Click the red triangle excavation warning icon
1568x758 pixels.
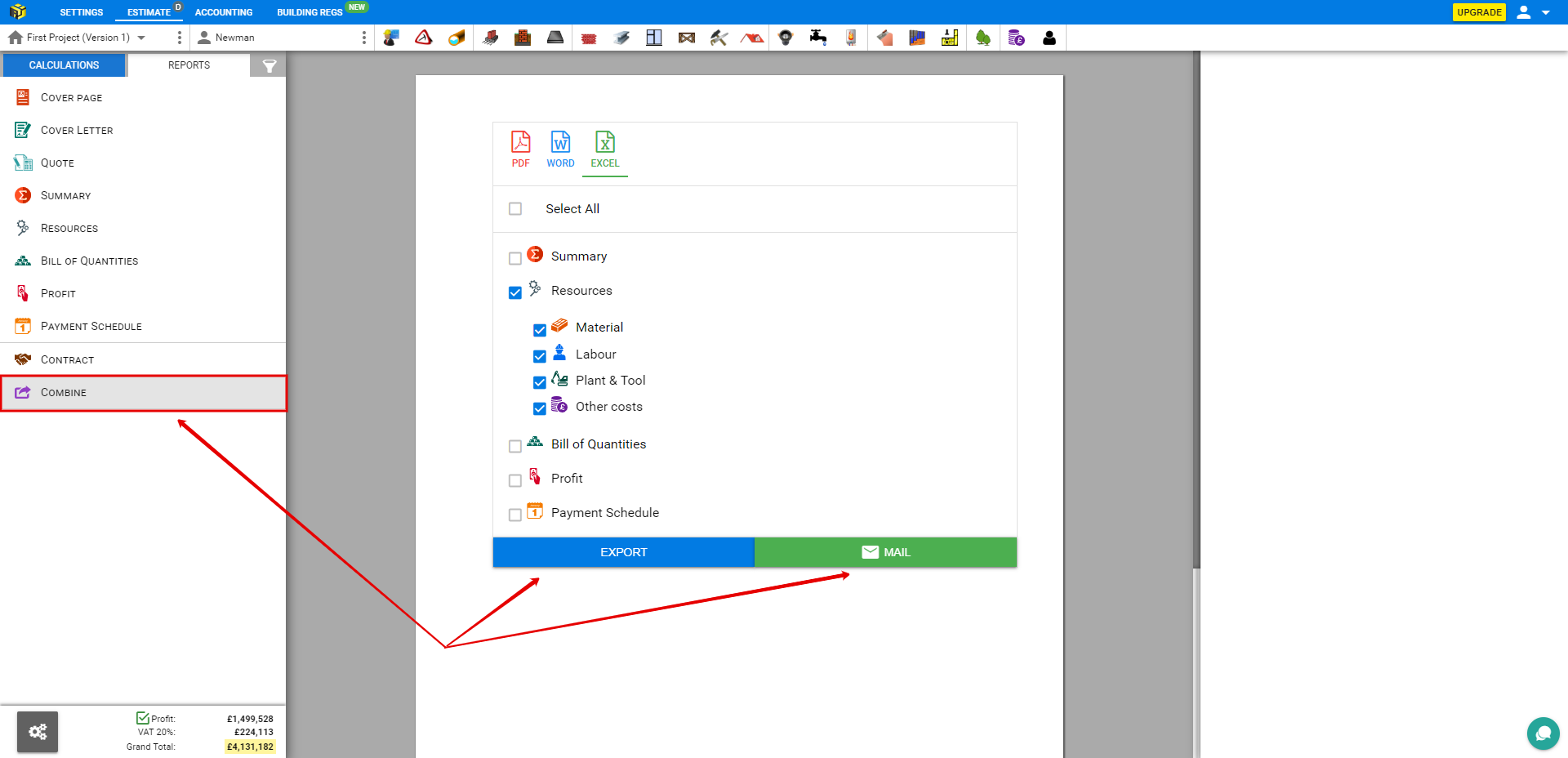pyautogui.click(x=424, y=38)
